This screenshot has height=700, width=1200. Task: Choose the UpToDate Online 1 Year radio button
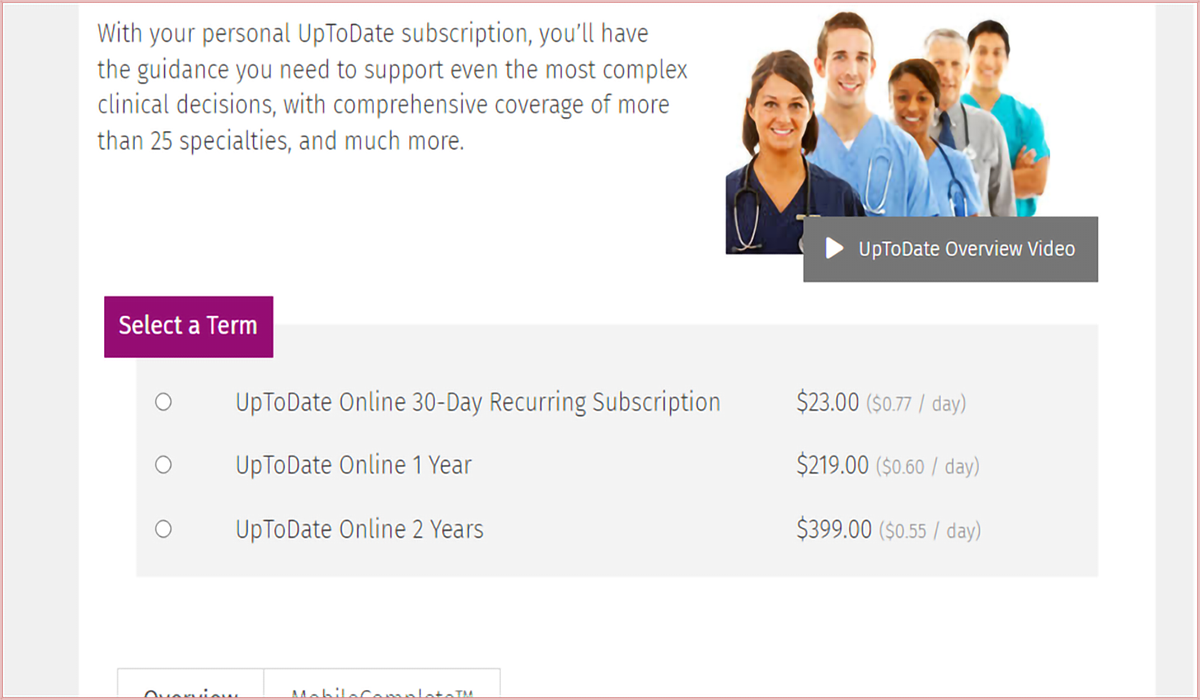pos(163,465)
